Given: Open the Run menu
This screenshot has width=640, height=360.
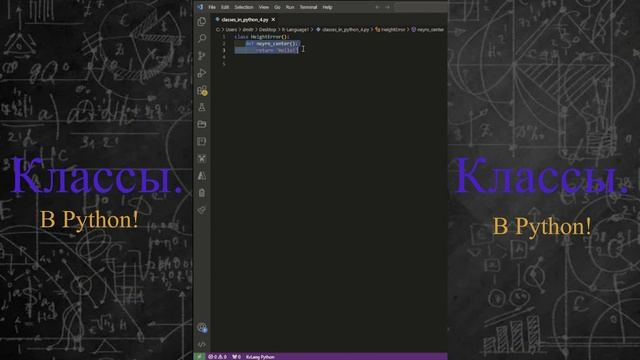Looking at the screenshot, I should pyautogui.click(x=290, y=7).
